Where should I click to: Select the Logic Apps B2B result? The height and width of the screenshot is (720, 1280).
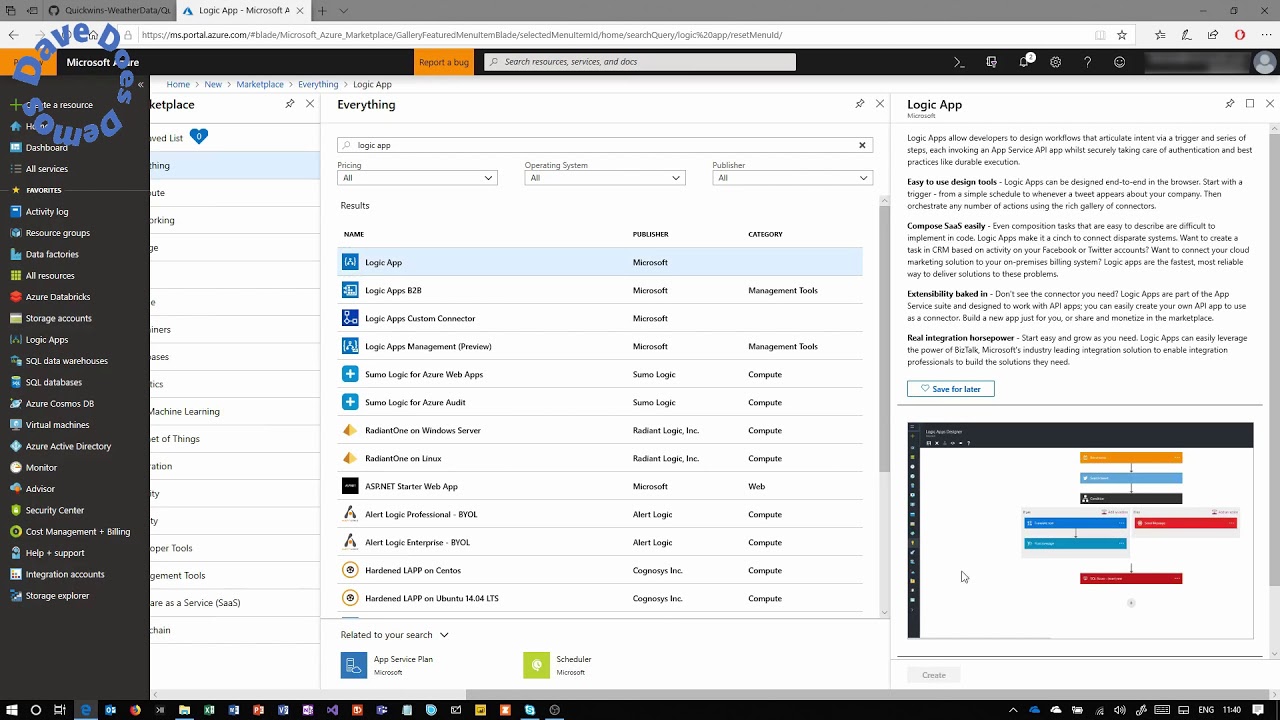pyautogui.click(x=600, y=290)
